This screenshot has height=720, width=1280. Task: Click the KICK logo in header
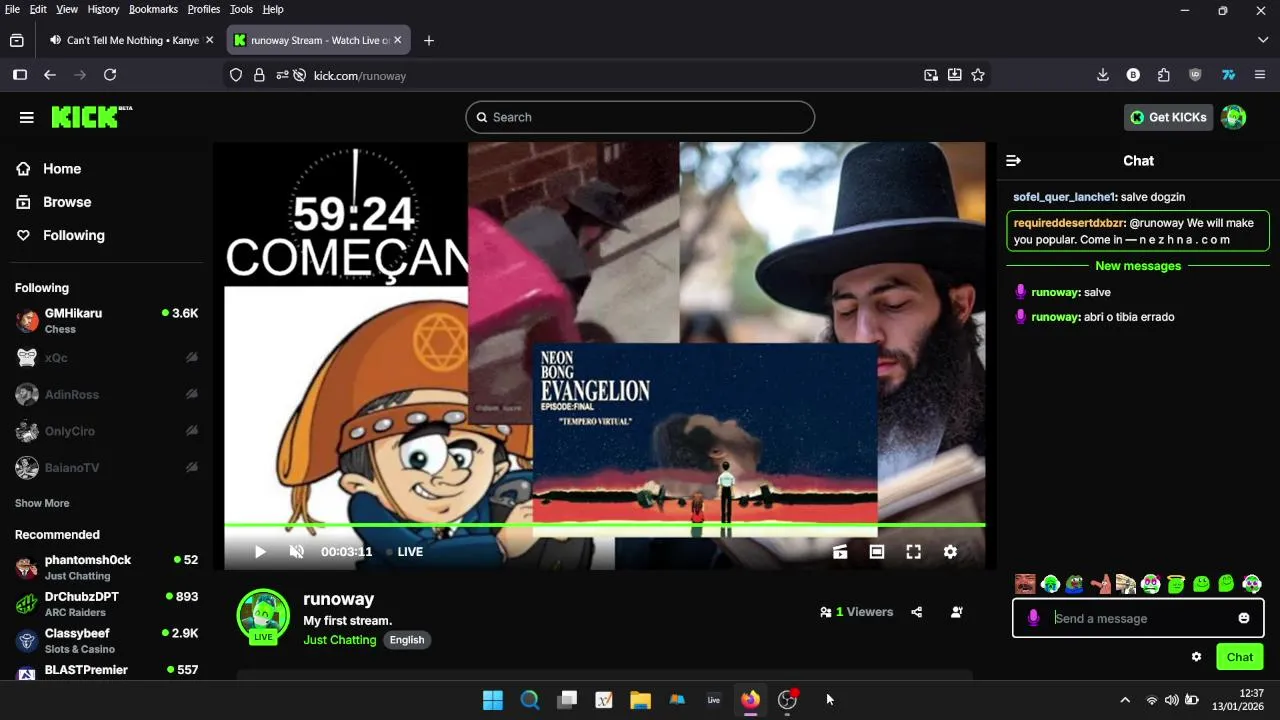coord(91,117)
